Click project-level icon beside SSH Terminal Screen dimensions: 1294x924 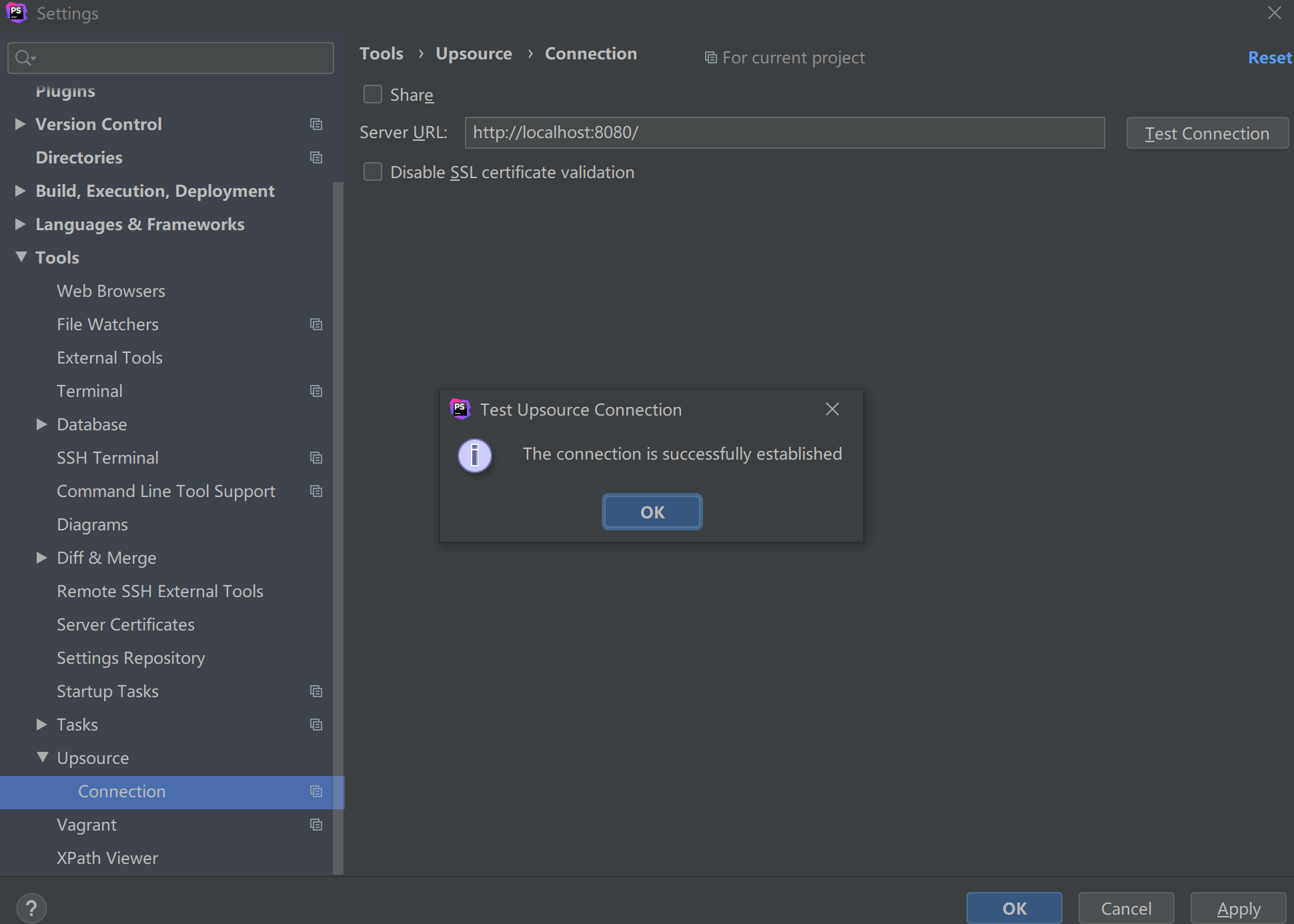click(316, 458)
